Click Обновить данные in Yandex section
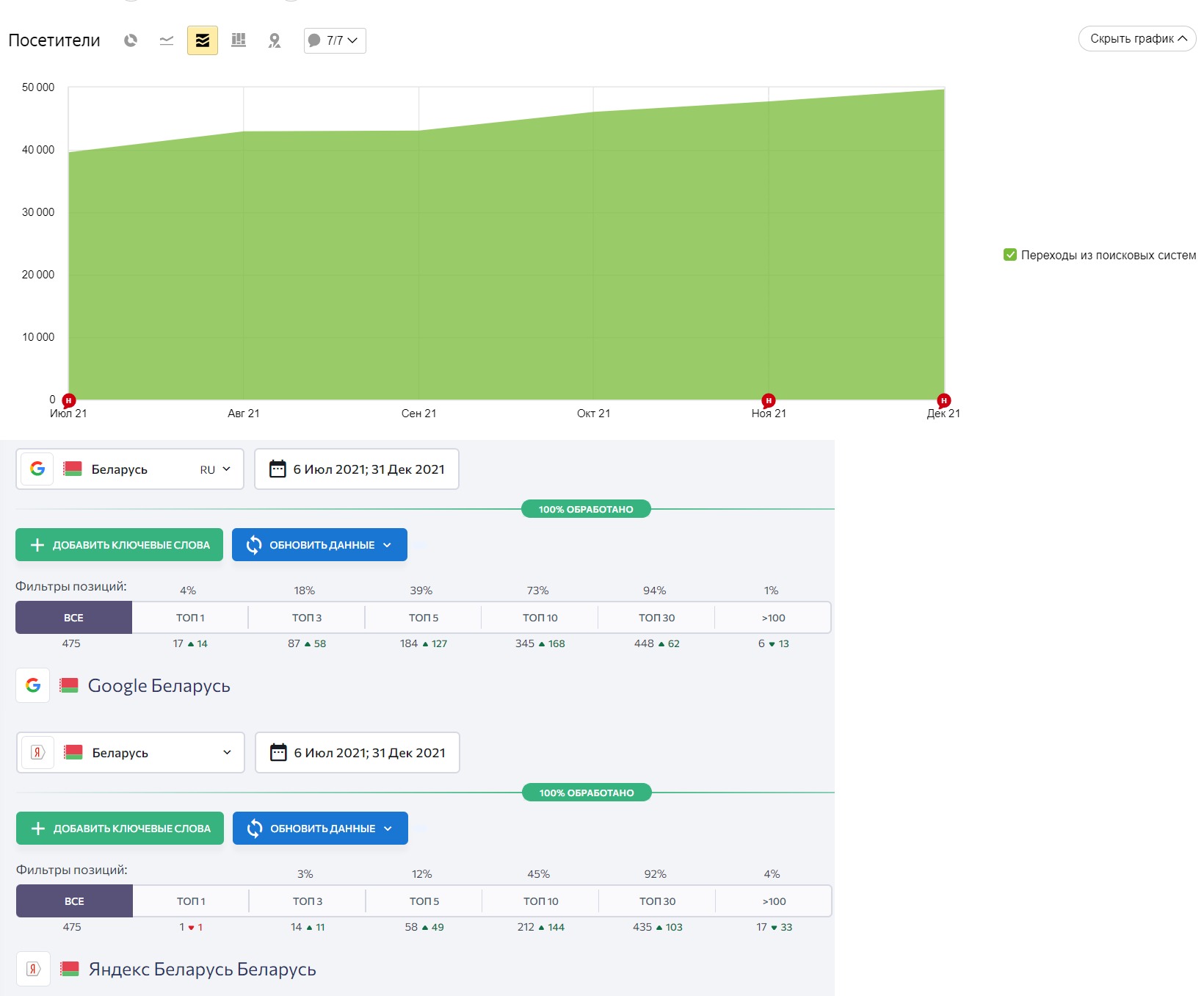This screenshot has width=1204, height=996. [320, 829]
